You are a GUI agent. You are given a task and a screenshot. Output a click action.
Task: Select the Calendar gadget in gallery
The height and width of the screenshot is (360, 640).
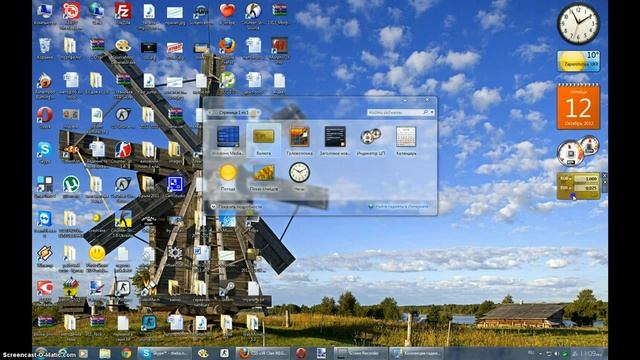[406, 140]
